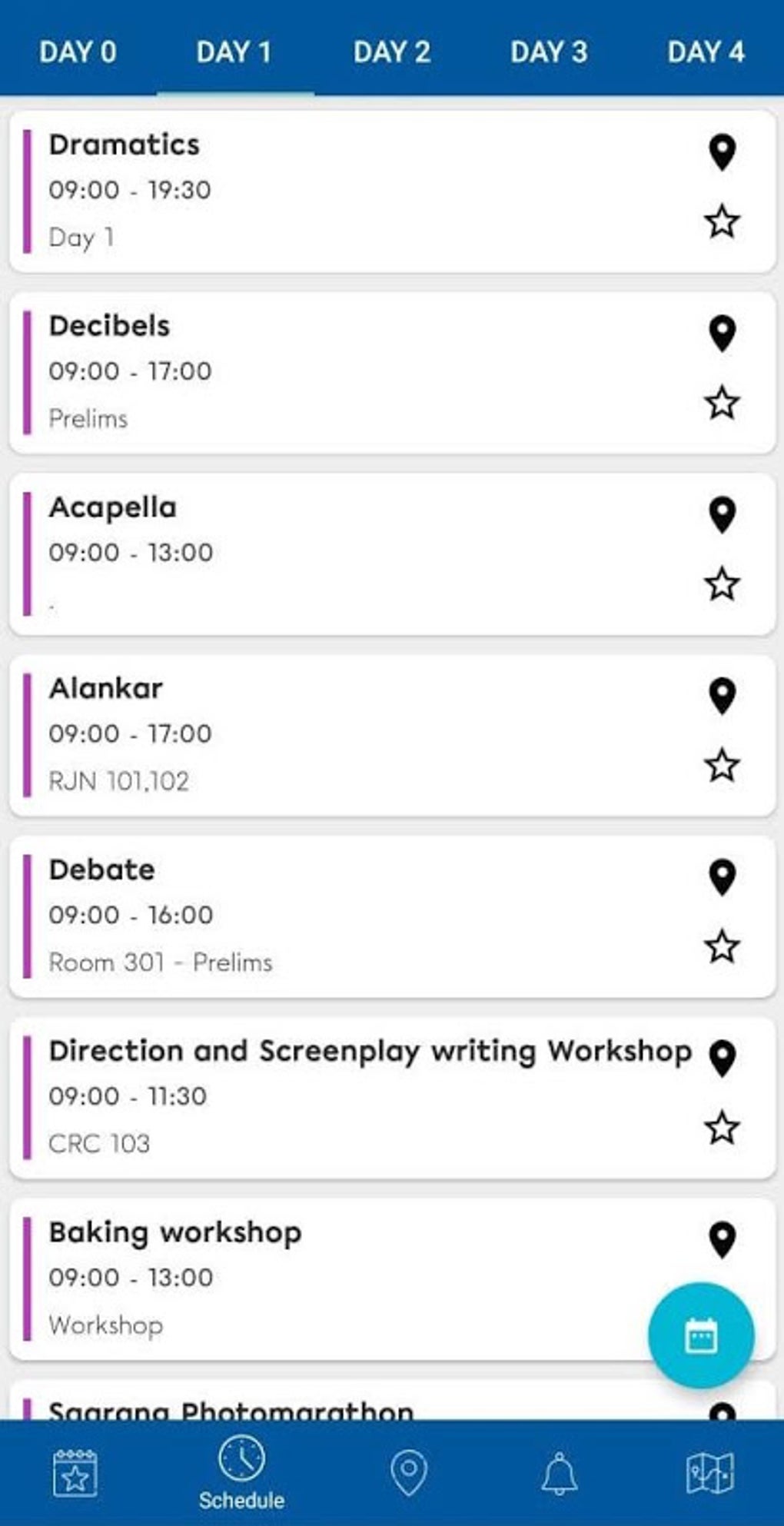Open notifications bell in bottom bar
Viewport: 784px width, 1526px height.
[x=559, y=1473]
